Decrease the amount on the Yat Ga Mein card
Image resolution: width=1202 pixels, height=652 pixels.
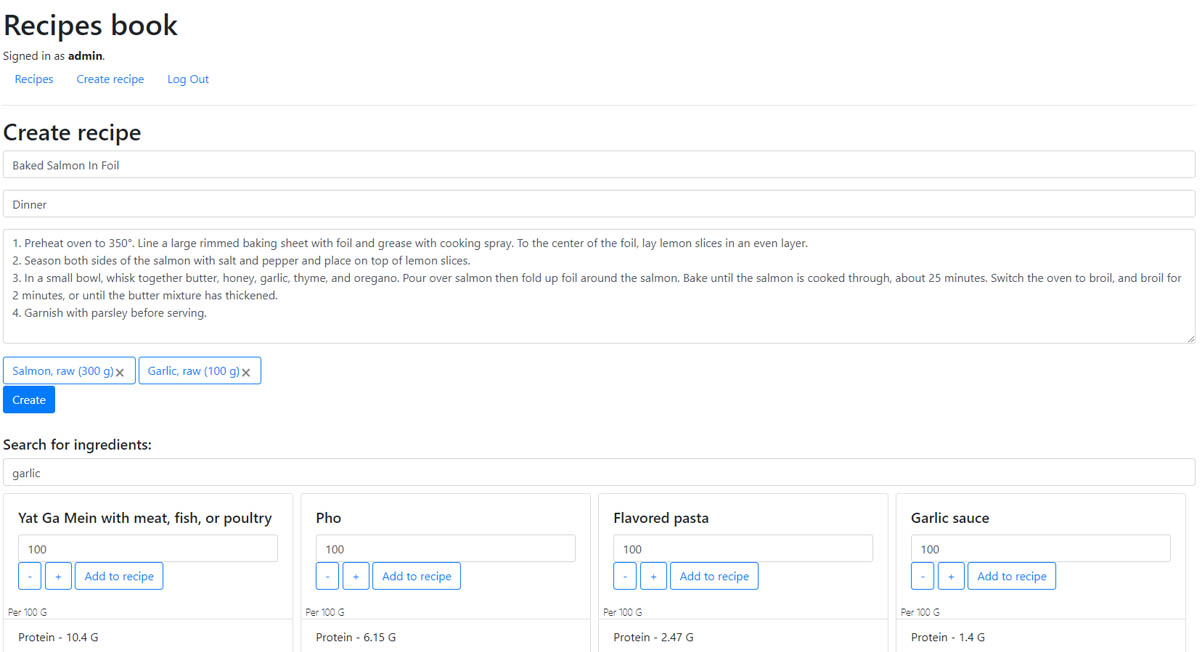[x=29, y=576]
